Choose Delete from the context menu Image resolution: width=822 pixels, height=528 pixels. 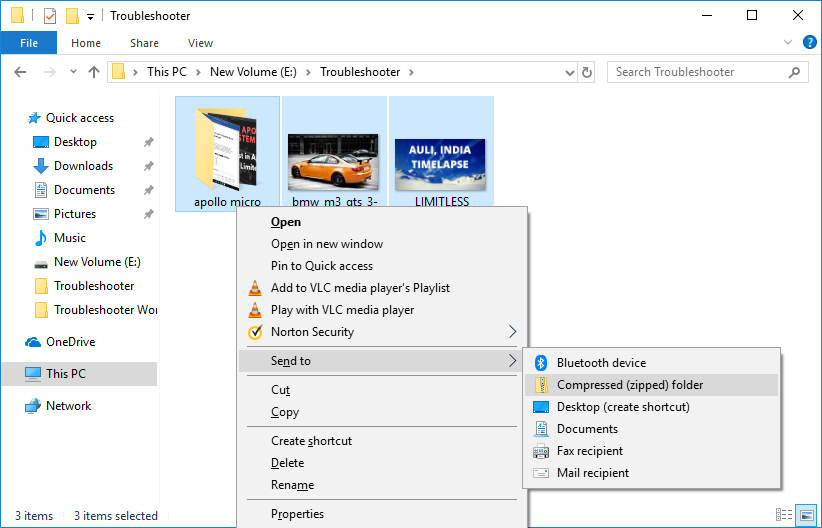coord(287,463)
